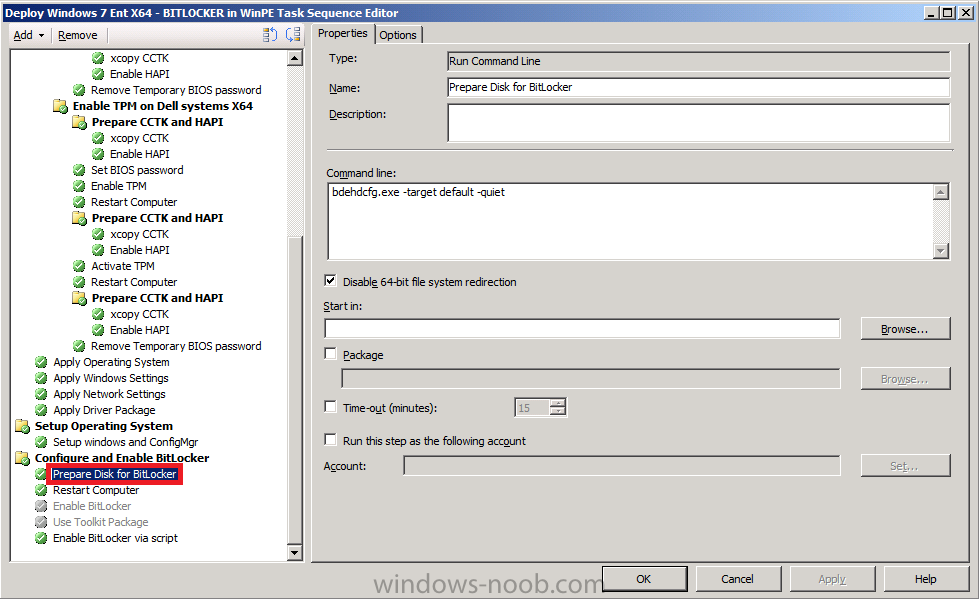Click the green check icon beside Setup windows and ConfigMgr
The image size is (979, 599).
tap(41, 442)
